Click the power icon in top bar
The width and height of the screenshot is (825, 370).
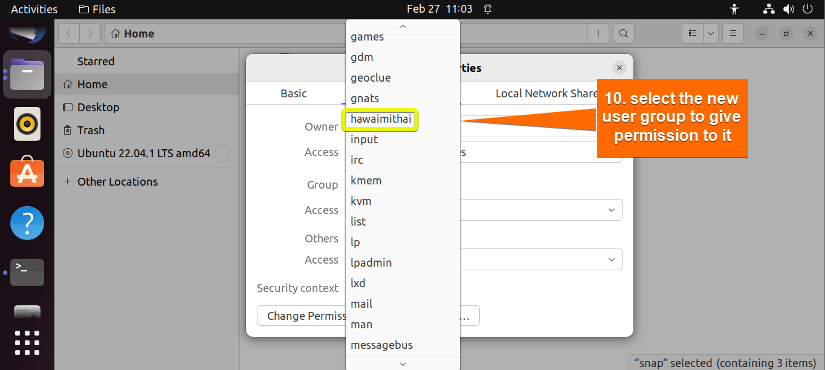click(x=807, y=9)
